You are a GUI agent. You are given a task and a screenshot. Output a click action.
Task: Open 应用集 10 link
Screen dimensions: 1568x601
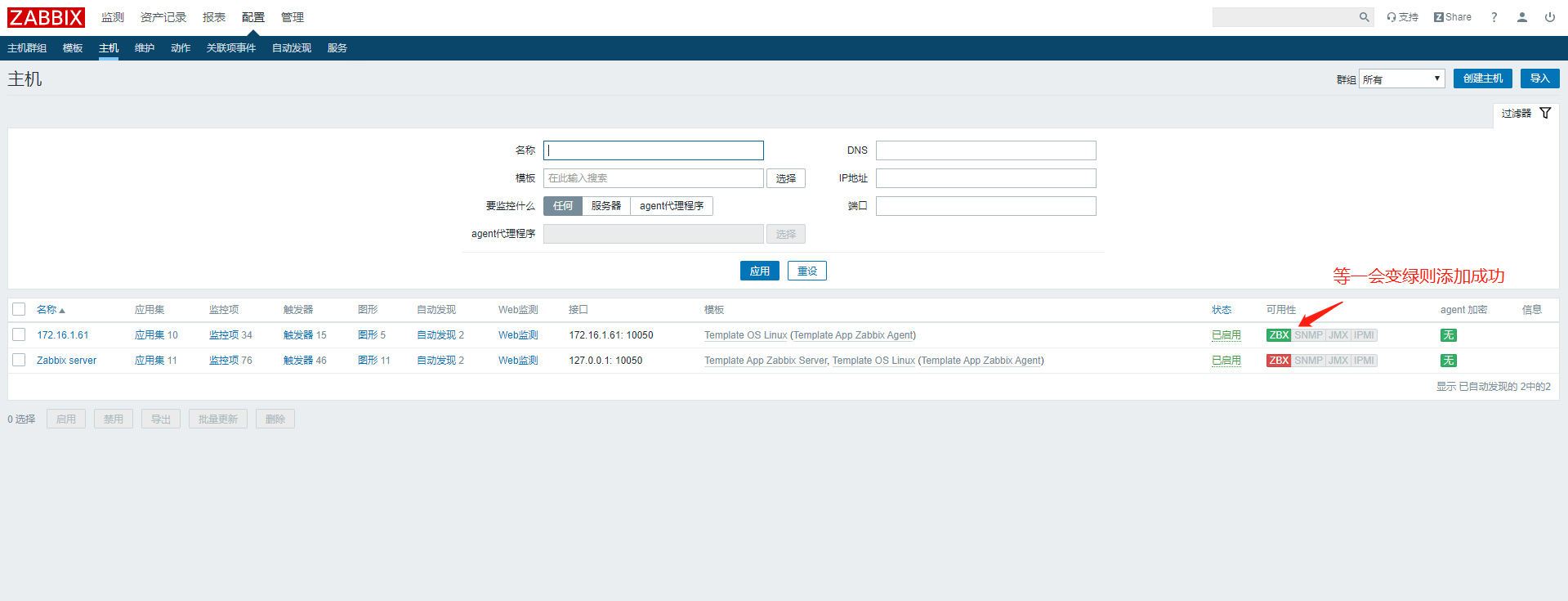point(150,335)
